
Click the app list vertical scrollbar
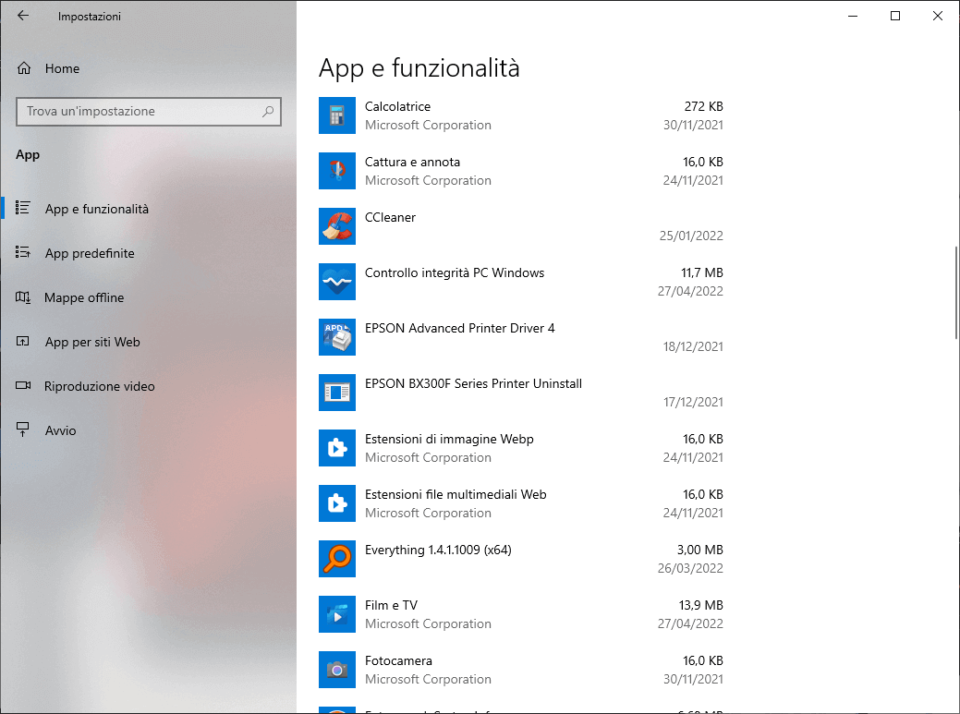coord(955,293)
